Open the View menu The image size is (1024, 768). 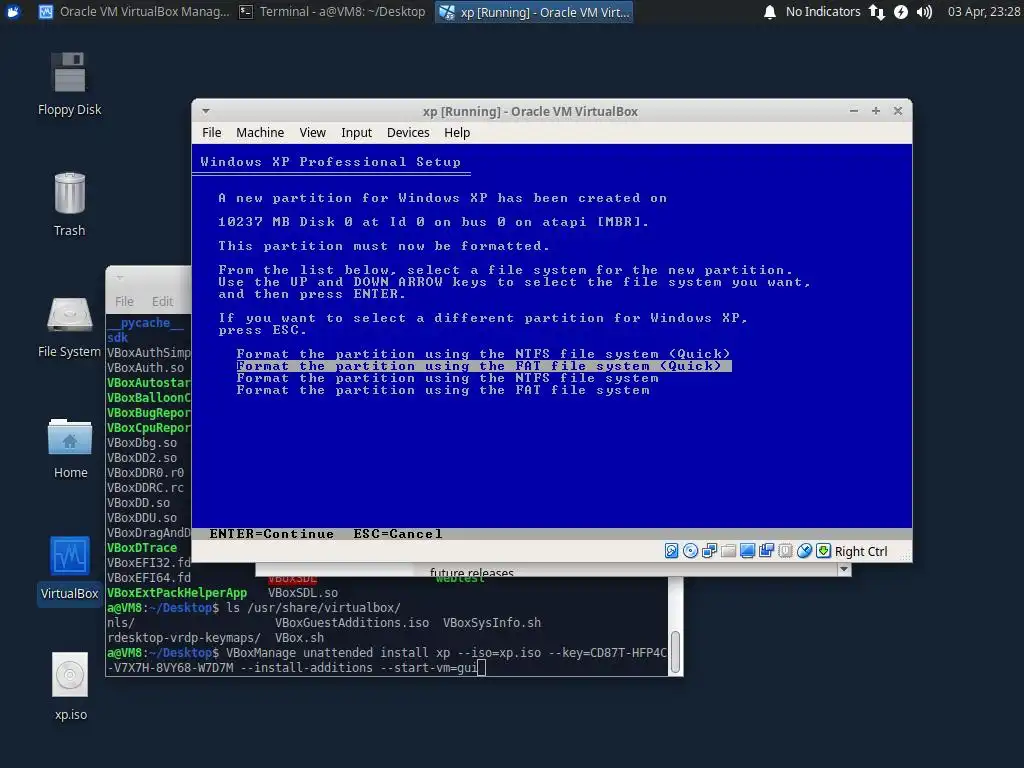click(312, 133)
